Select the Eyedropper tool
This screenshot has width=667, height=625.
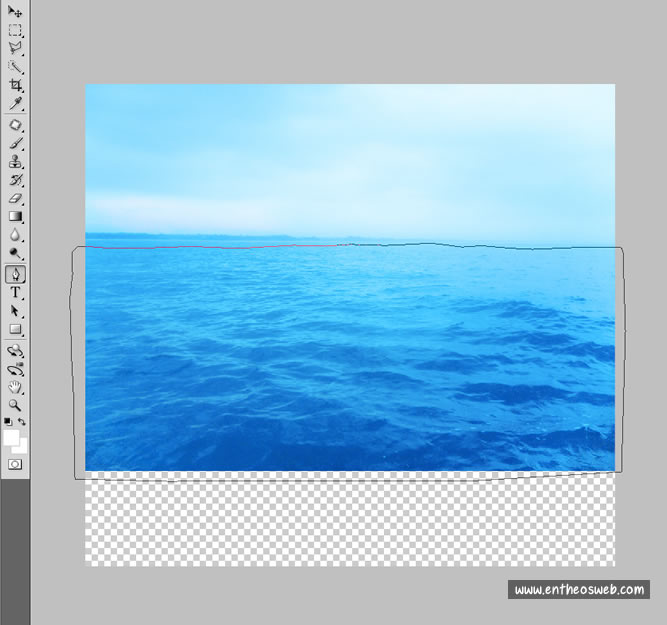click(15, 103)
